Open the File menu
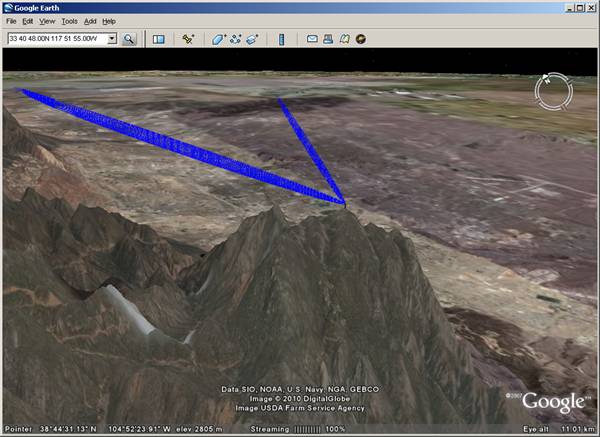The width and height of the screenshot is (600, 437). (x=11, y=21)
